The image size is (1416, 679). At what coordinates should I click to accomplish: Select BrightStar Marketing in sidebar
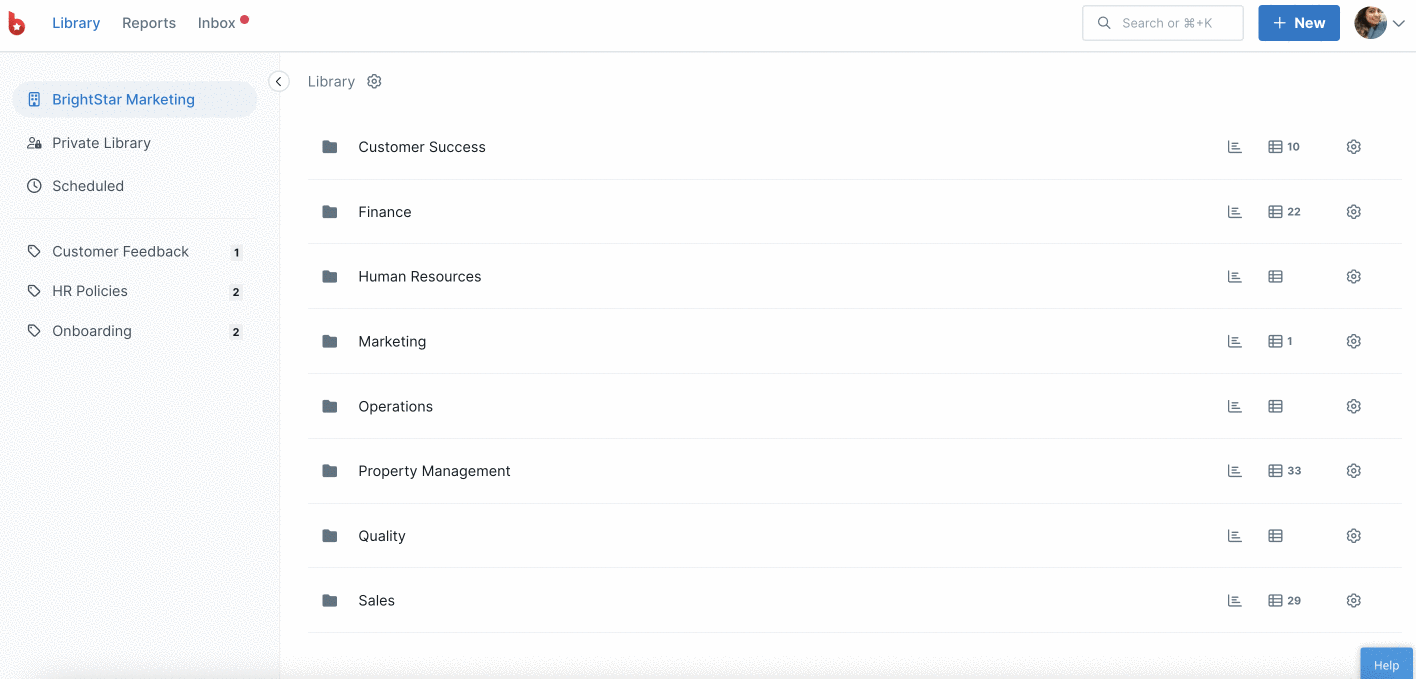coord(134,99)
